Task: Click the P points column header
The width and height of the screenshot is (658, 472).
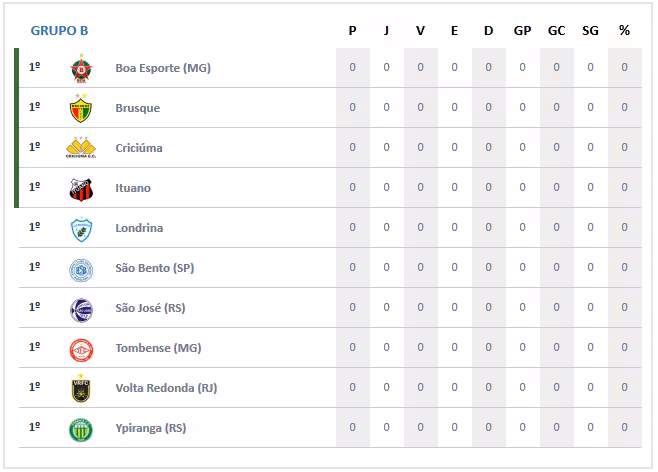Action: (352, 30)
